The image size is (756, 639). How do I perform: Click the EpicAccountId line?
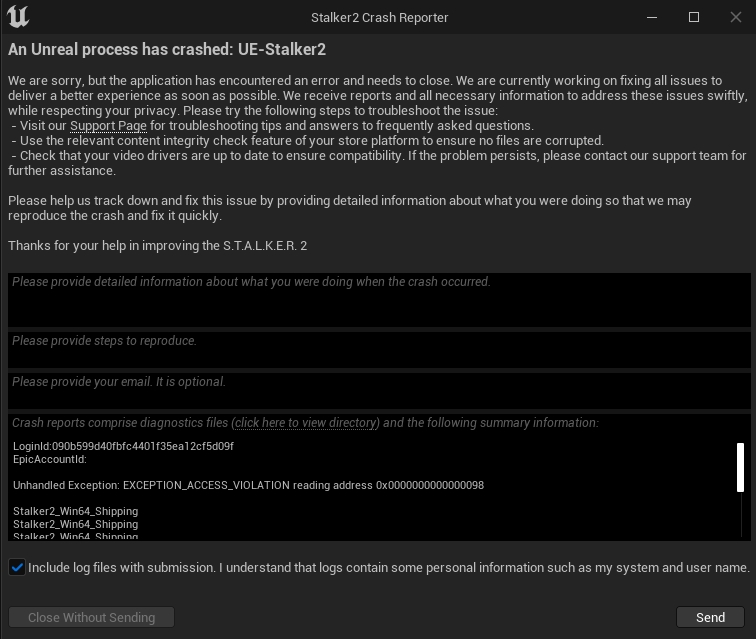(x=50, y=459)
